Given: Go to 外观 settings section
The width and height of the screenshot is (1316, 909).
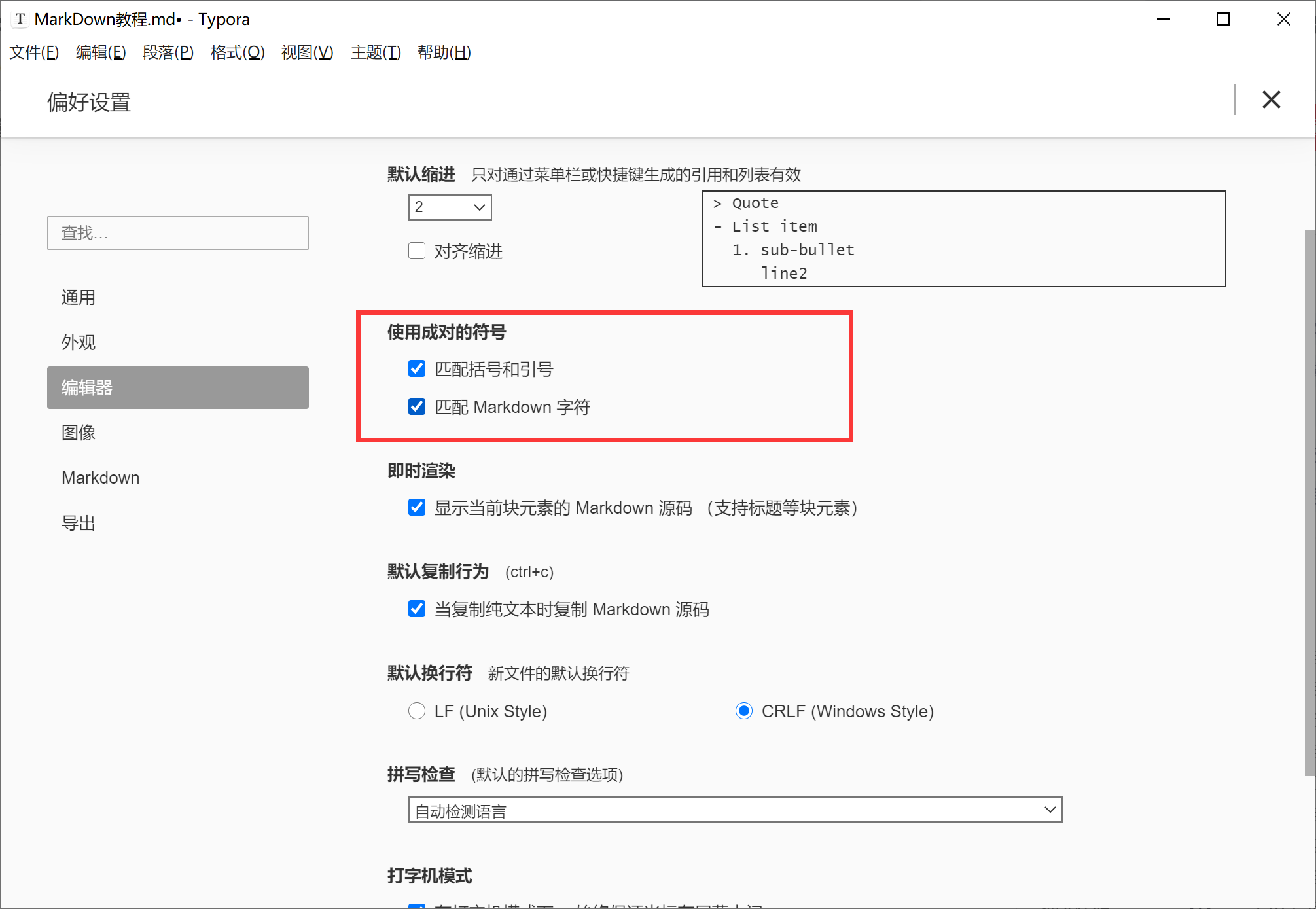Looking at the screenshot, I should point(178,342).
